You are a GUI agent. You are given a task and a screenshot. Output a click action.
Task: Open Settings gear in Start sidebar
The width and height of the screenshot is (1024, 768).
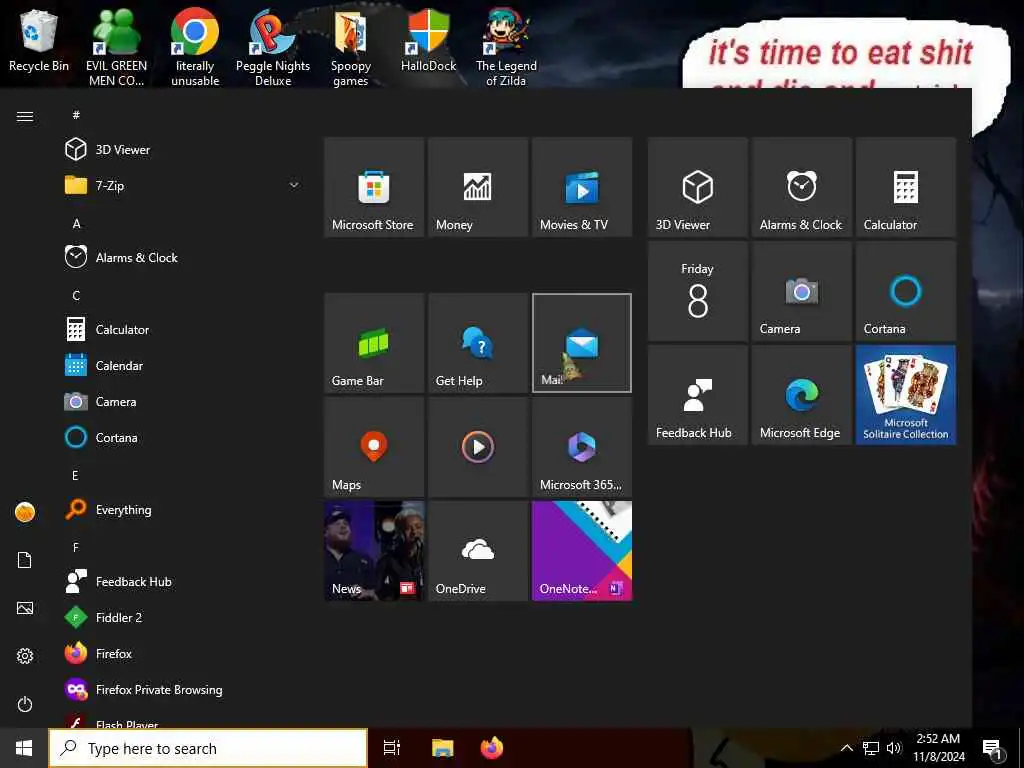pos(25,656)
